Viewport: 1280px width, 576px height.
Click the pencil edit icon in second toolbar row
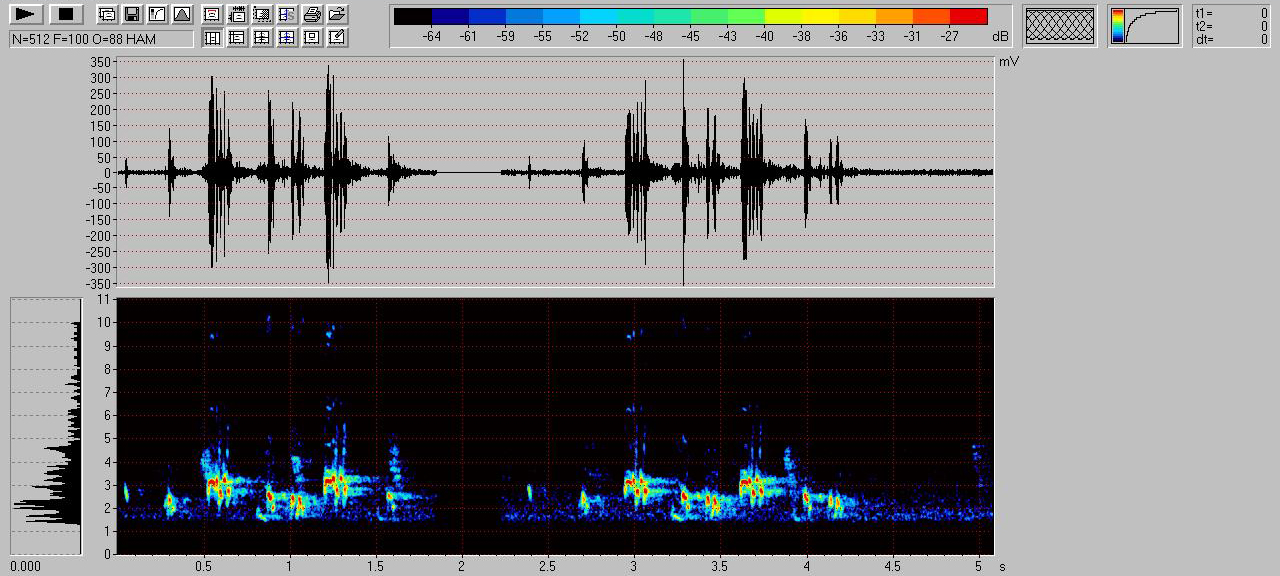[337, 38]
